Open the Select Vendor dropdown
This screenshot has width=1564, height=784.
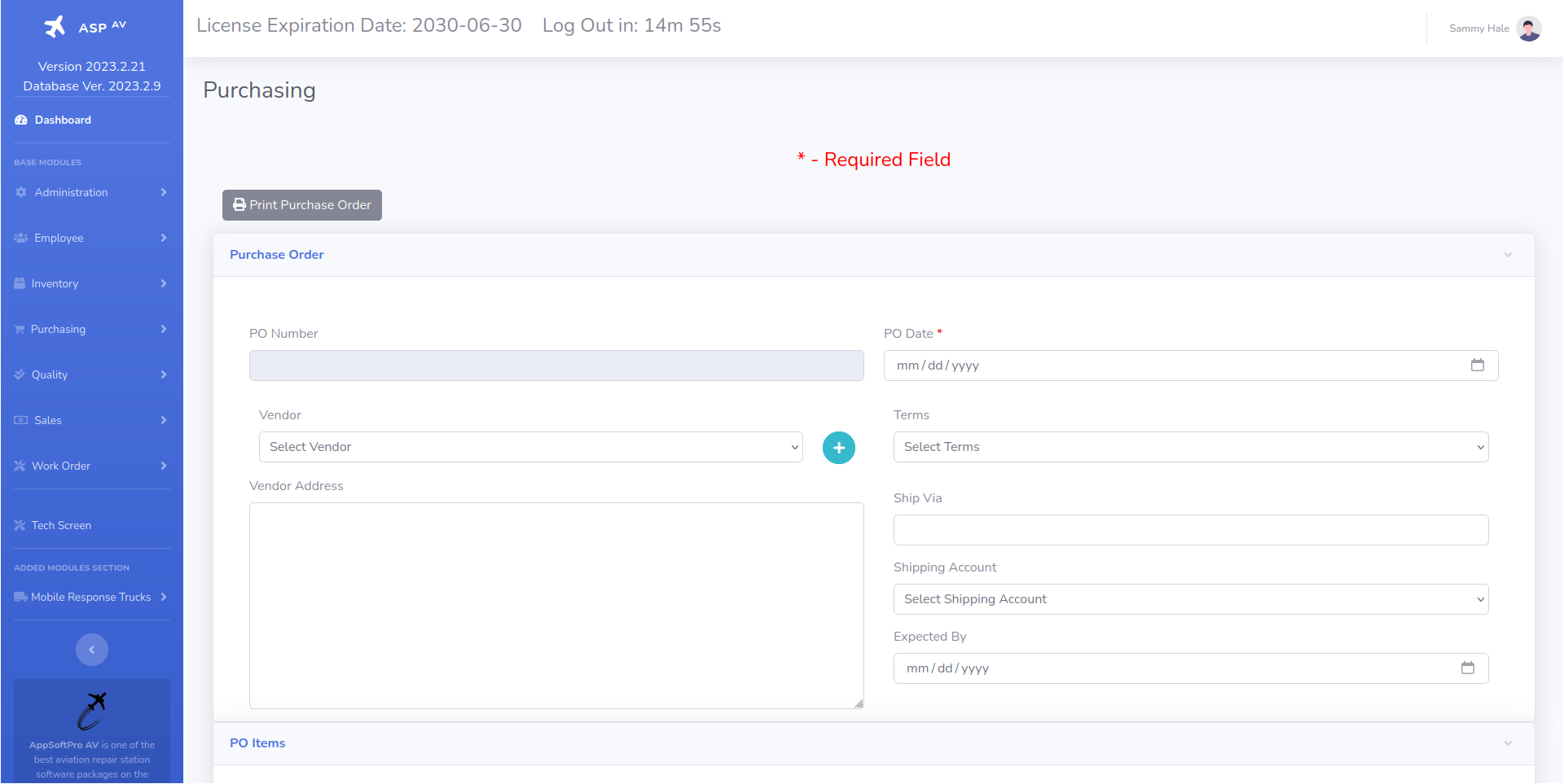tap(530, 447)
